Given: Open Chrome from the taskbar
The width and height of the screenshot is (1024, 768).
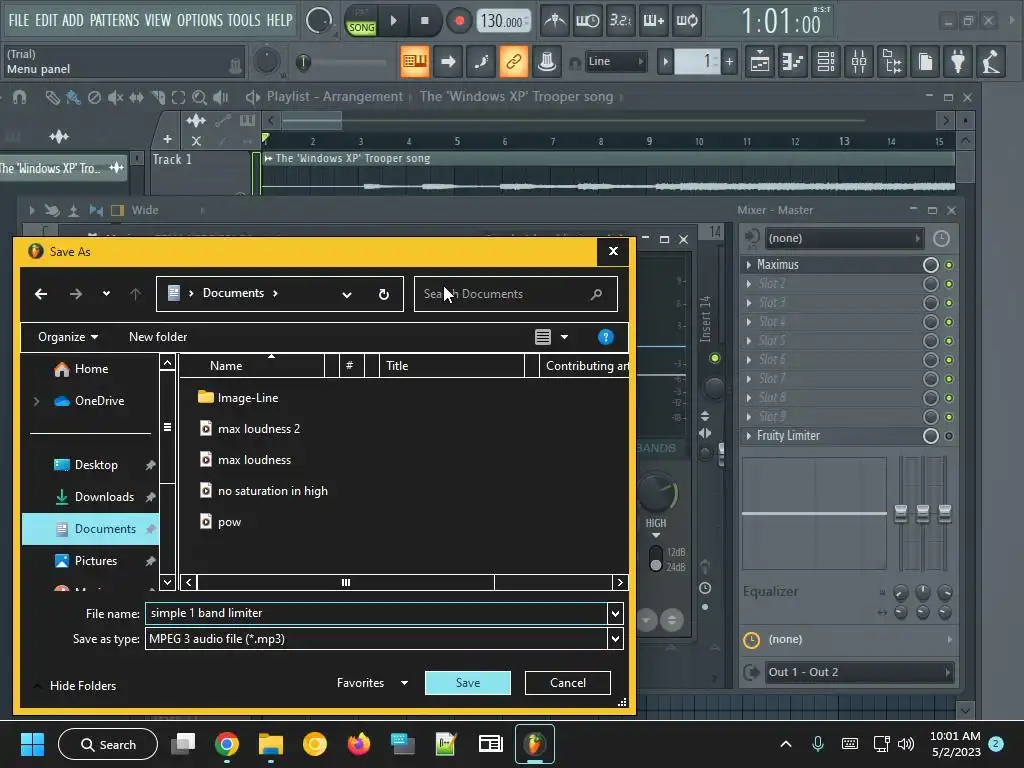Looking at the screenshot, I should coord(227,744).
